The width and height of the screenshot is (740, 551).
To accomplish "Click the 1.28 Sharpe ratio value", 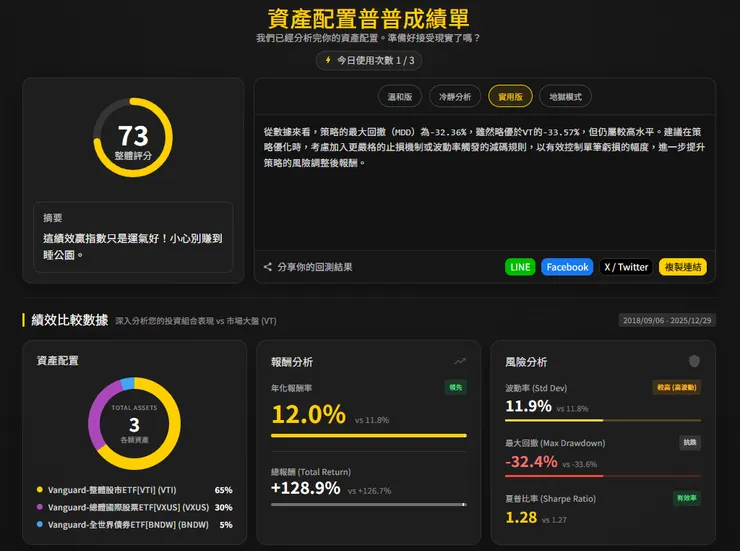I will coord(521,518).
